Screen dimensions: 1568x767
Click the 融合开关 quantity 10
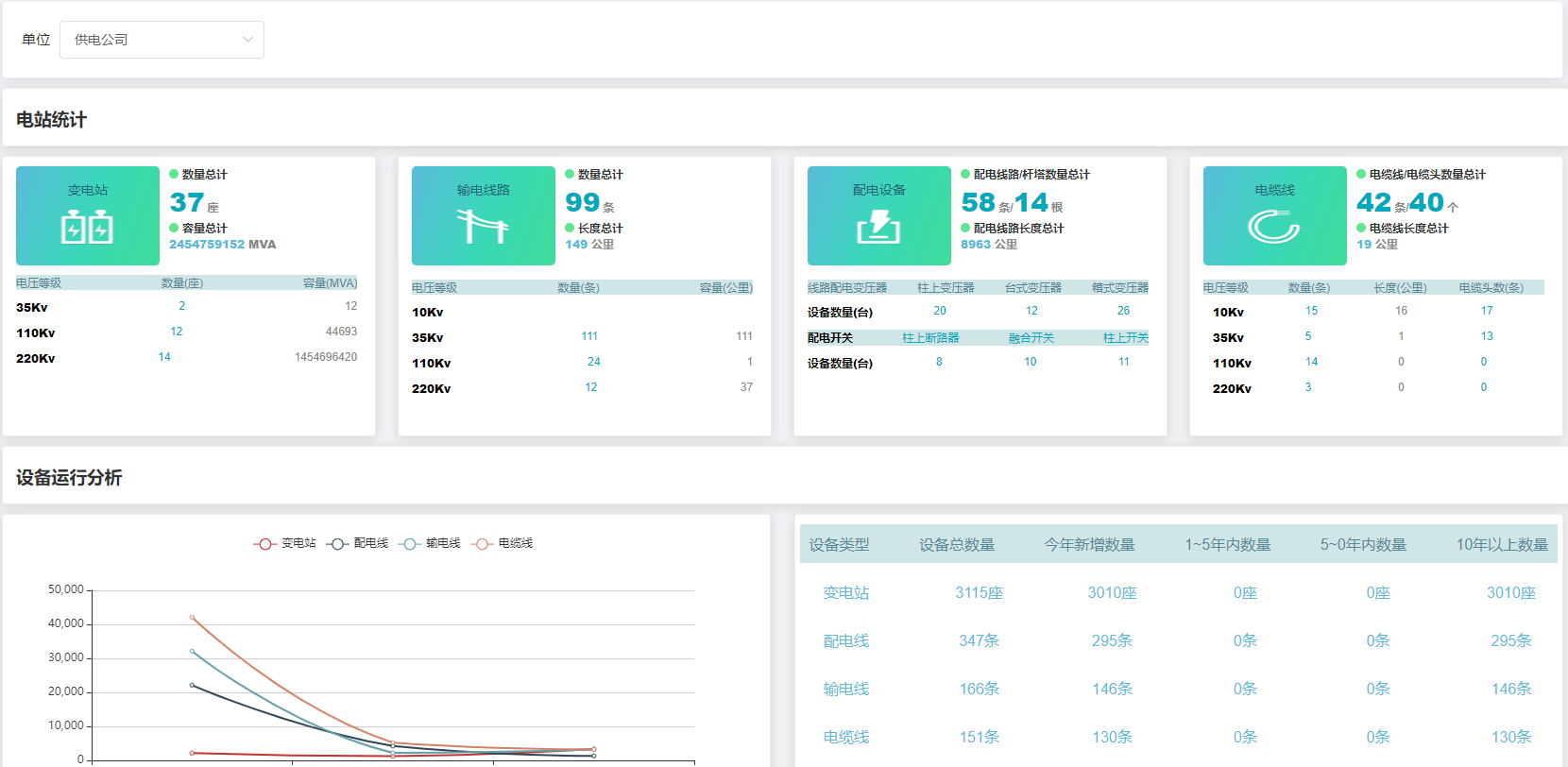[x=1031, y=362]
